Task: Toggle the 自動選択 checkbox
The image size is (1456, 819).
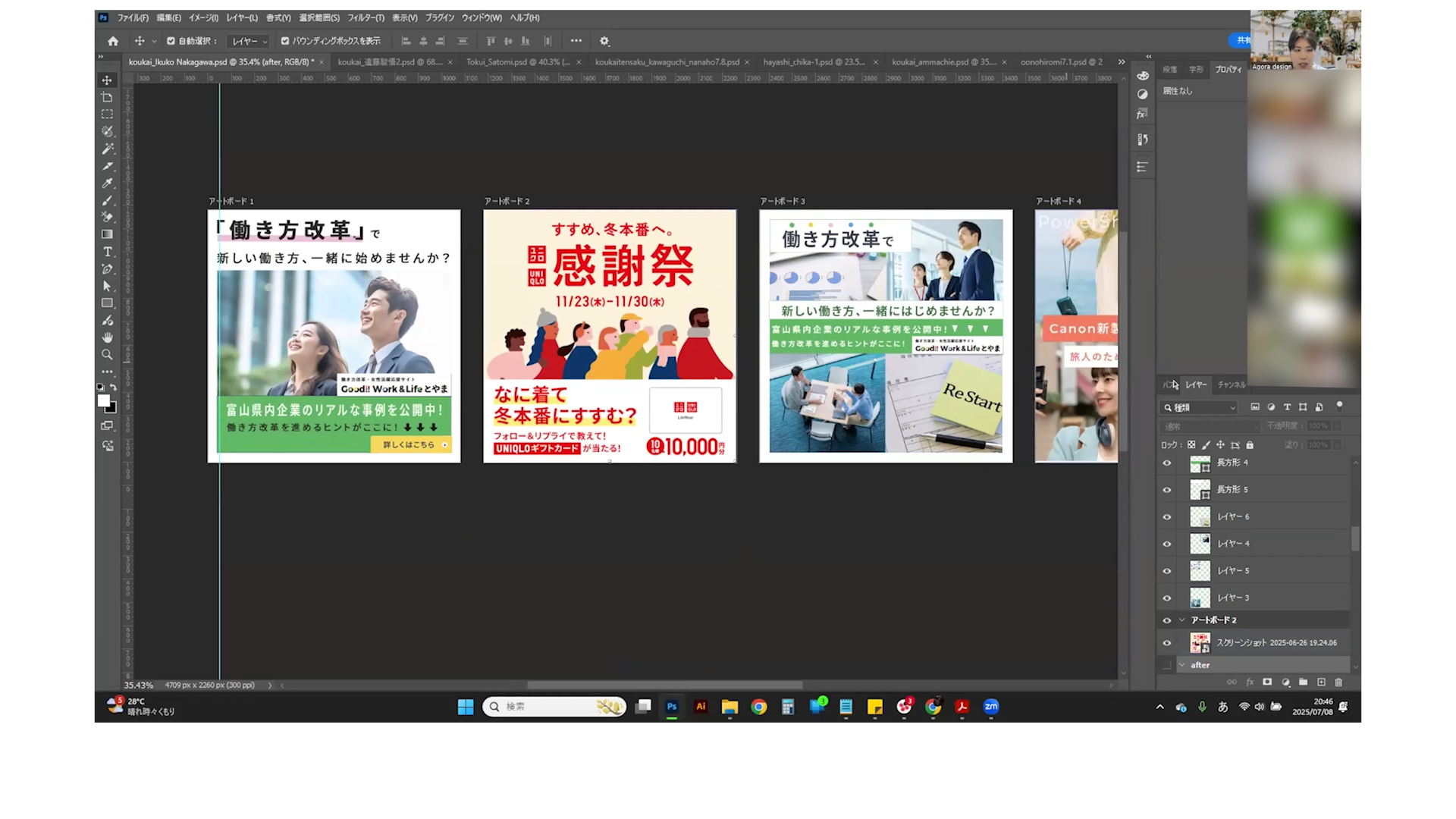Action: tap(171, 41)
